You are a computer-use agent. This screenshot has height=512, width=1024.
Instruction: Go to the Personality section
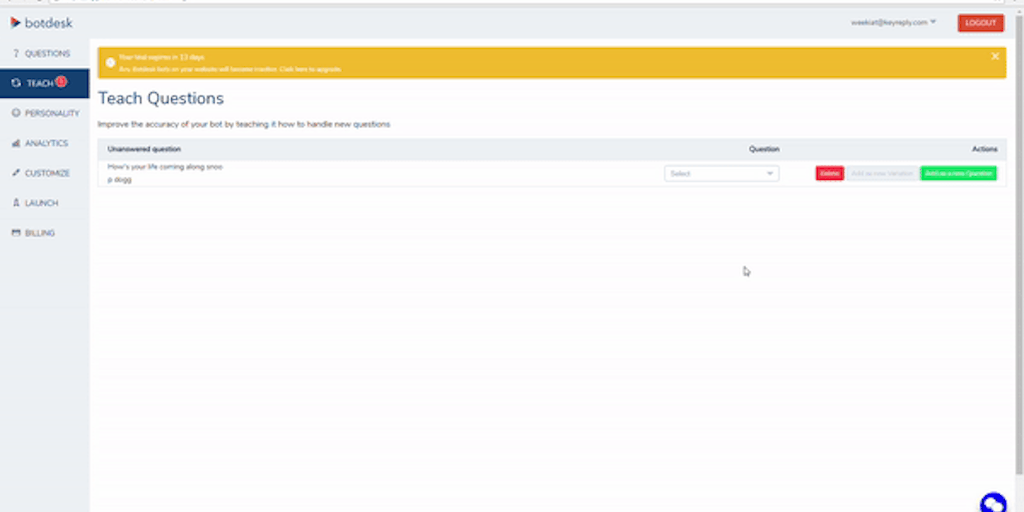click(44, 114)
